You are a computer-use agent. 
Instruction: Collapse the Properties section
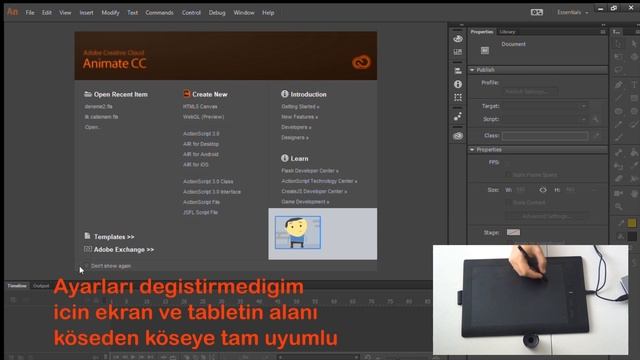pos(472,150)
